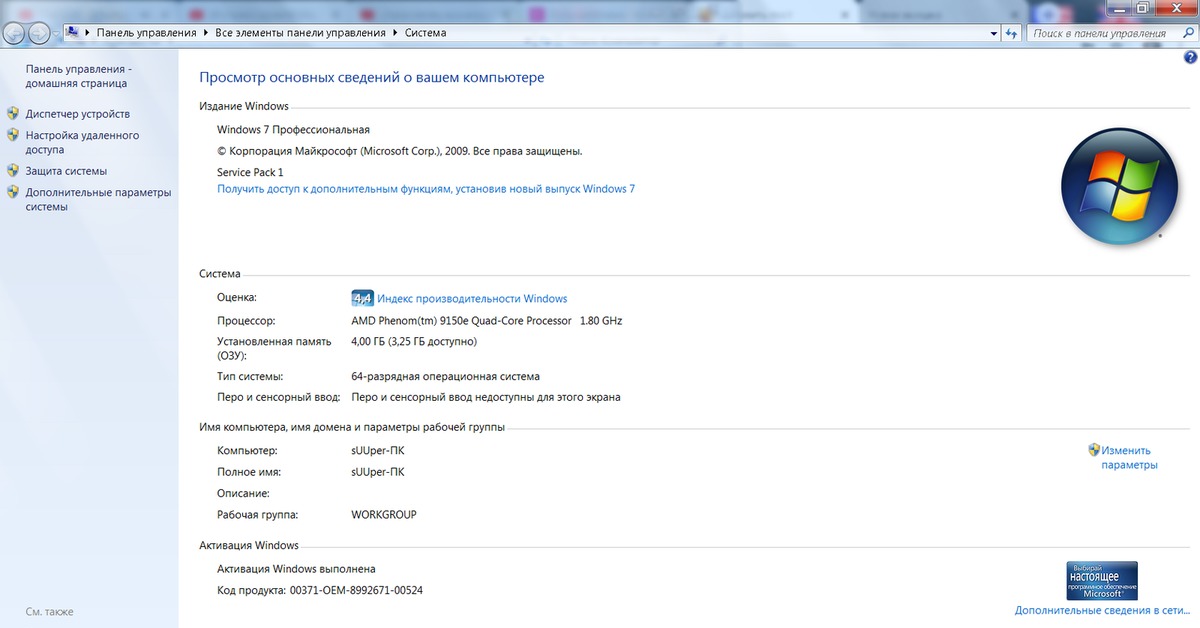
Task: Click the AMD Phenom 9150e processor text
Action: [486, 321]
